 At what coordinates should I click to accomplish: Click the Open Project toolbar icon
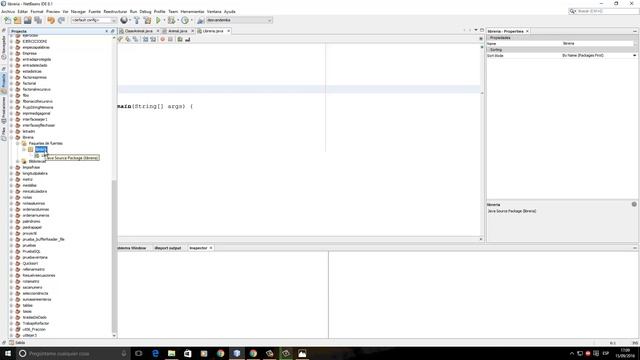coord(27,20)
